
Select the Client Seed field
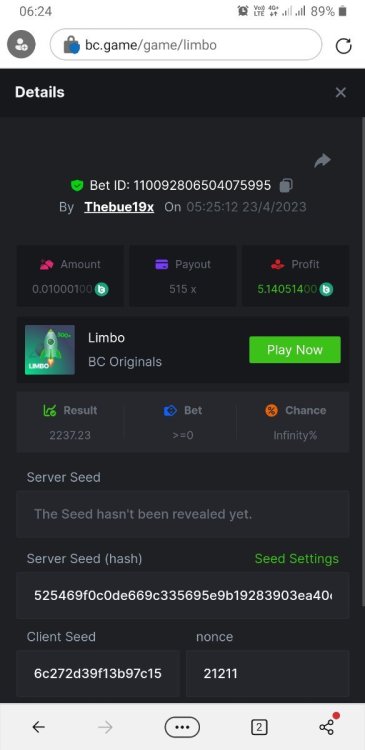pyautogui.click(x=98, y=673)
